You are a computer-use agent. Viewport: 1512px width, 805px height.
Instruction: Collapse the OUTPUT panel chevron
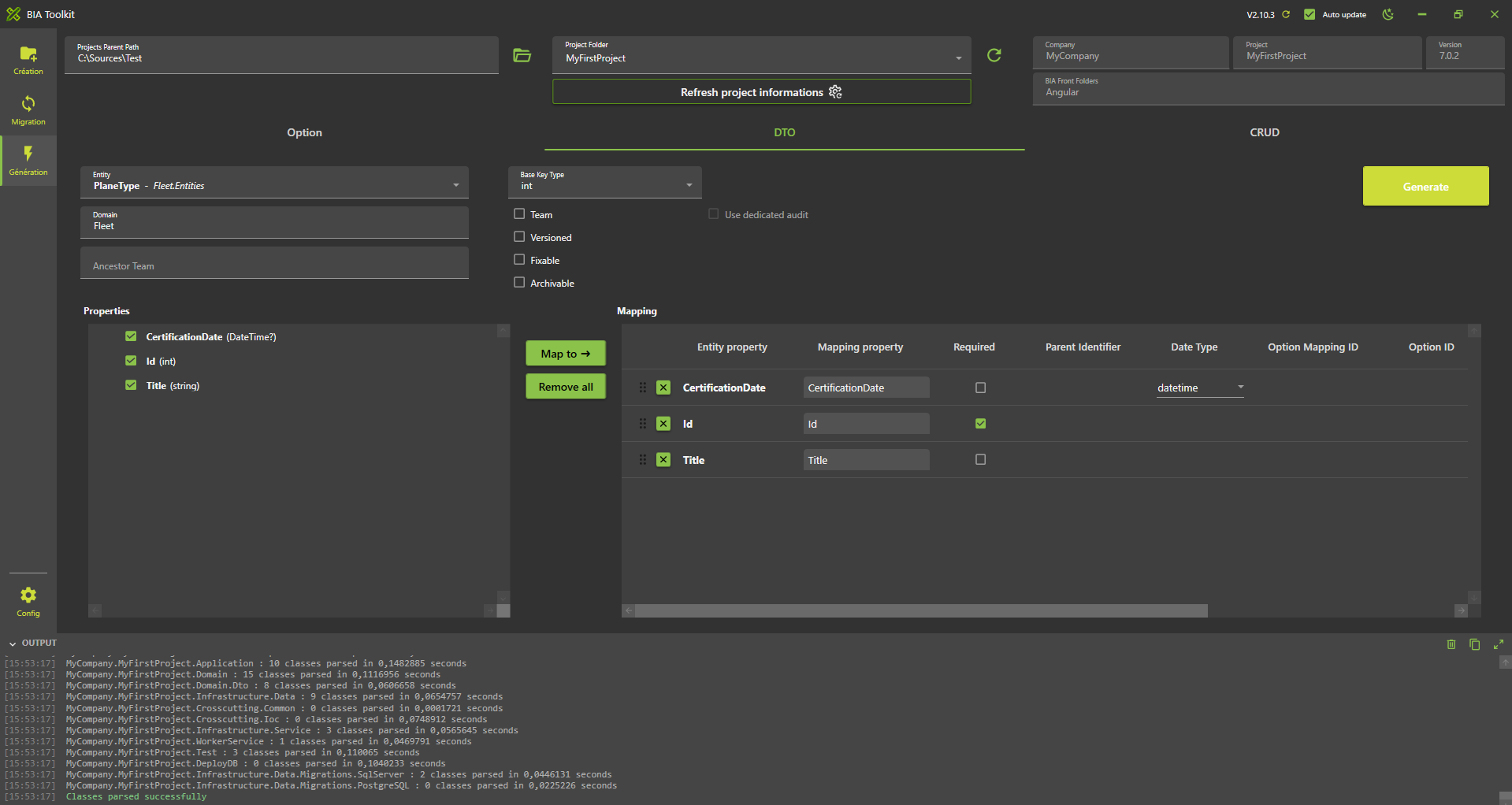(x=13, y=644)
